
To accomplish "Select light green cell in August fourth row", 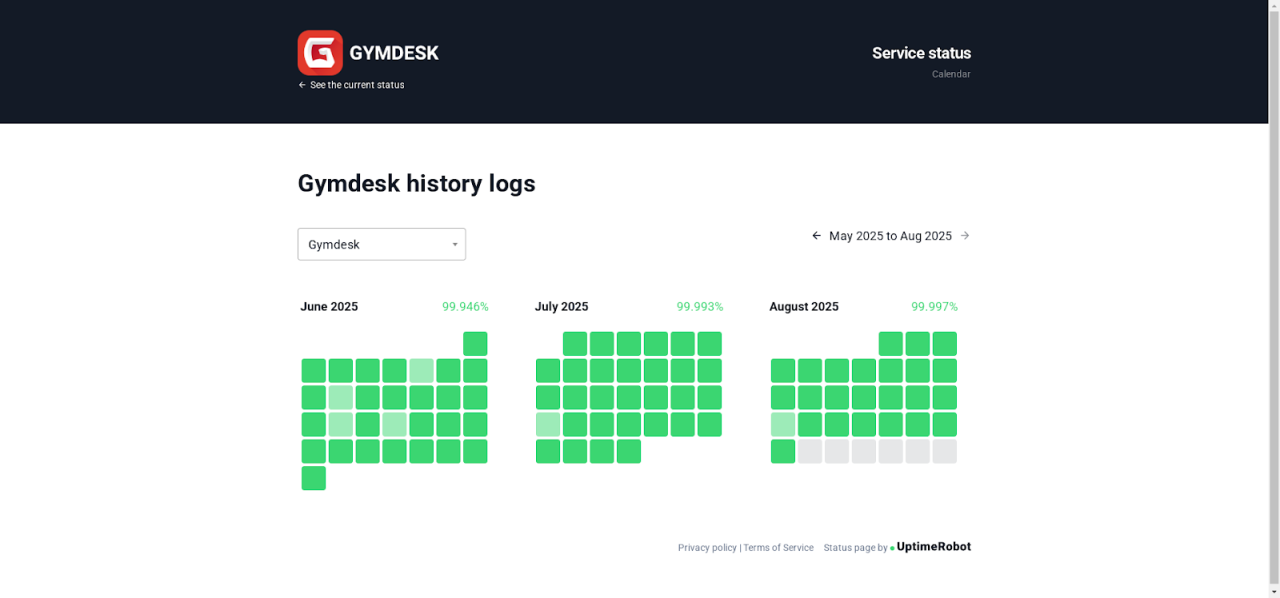I will pos(783,424).
